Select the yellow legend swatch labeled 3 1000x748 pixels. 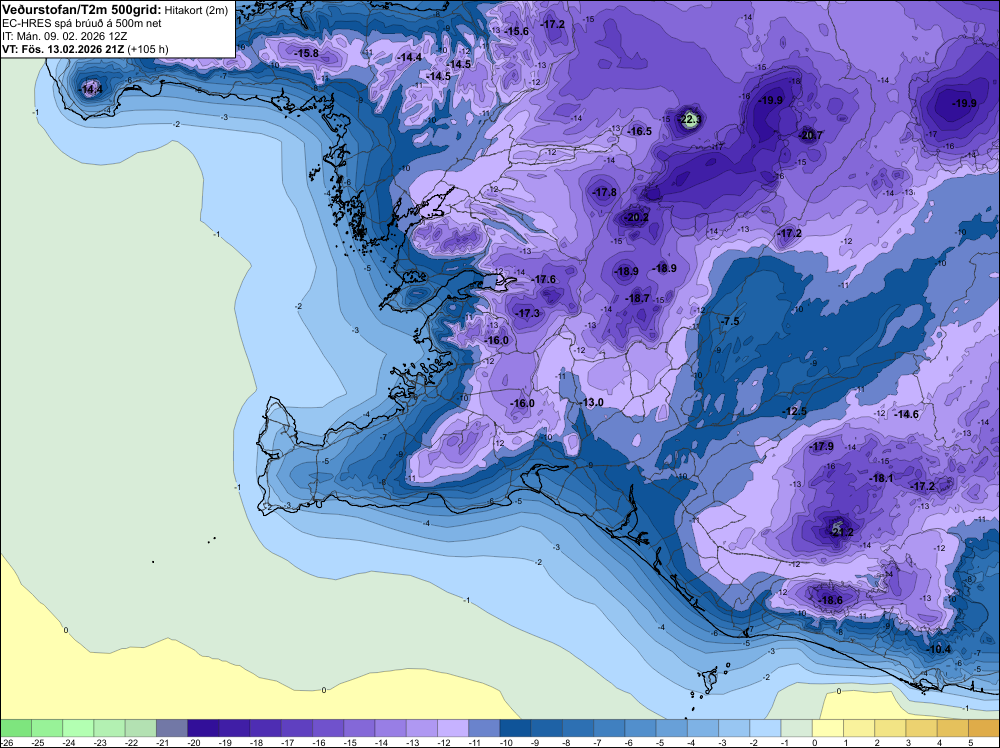pos(922,728)
